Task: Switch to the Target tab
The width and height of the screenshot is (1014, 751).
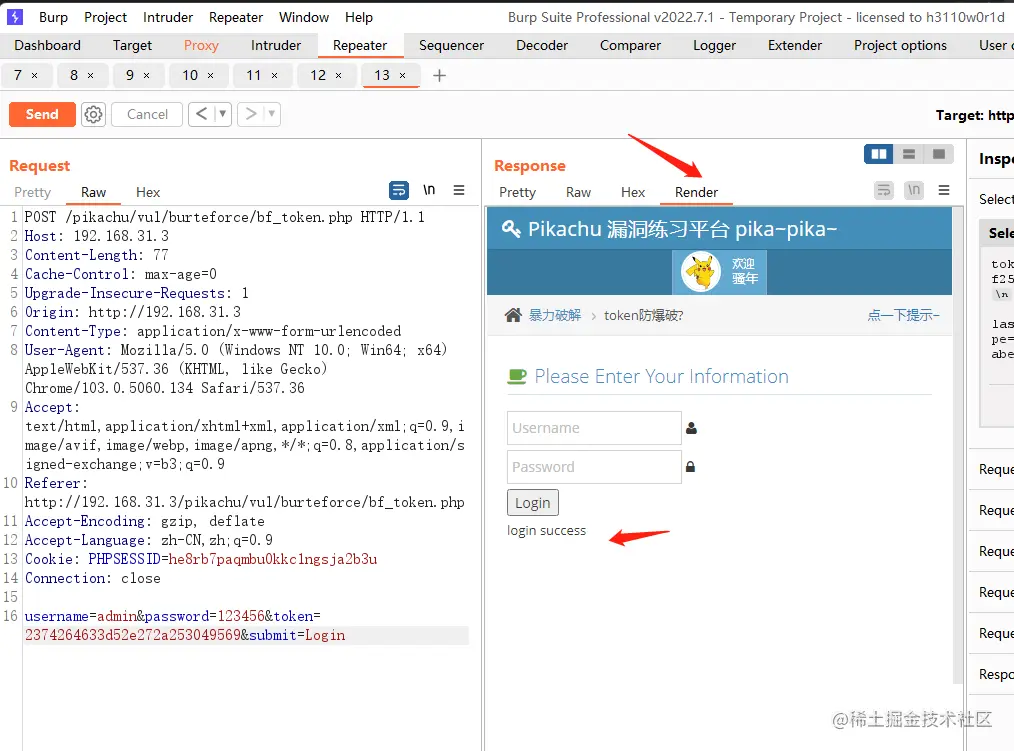Action: 132,45
